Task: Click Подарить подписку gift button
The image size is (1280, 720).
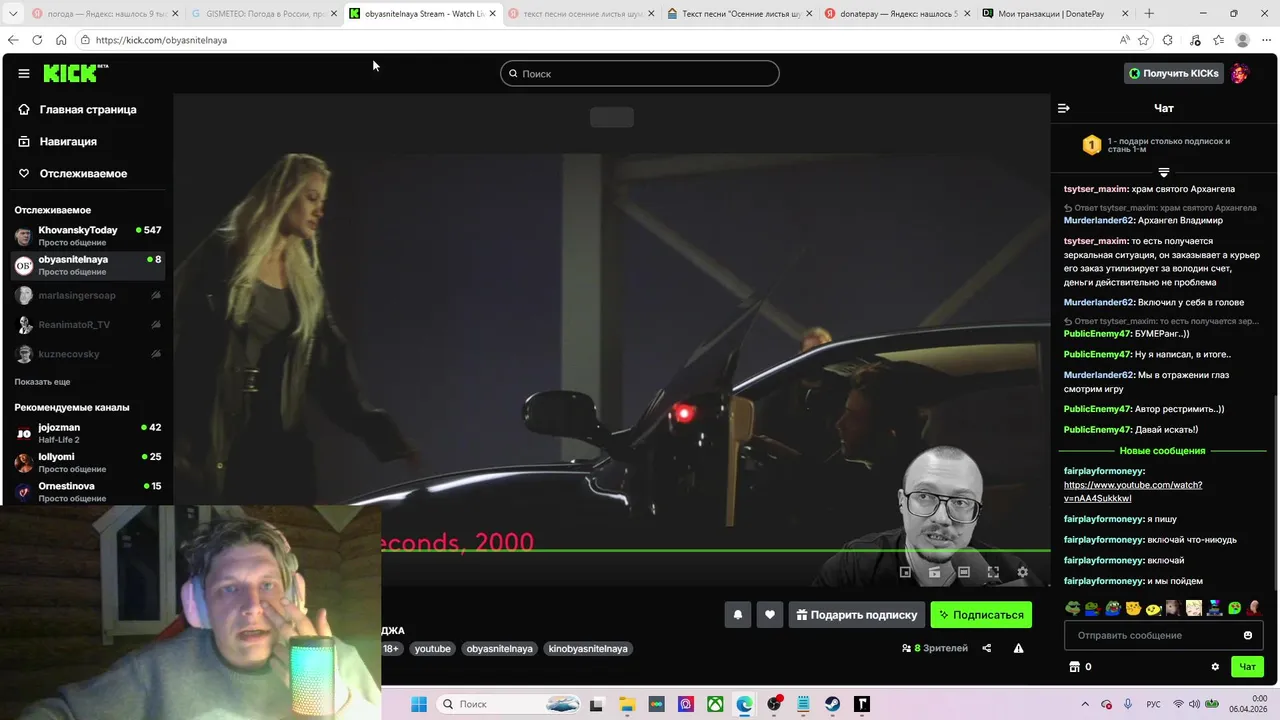Action: click(856, 615)
